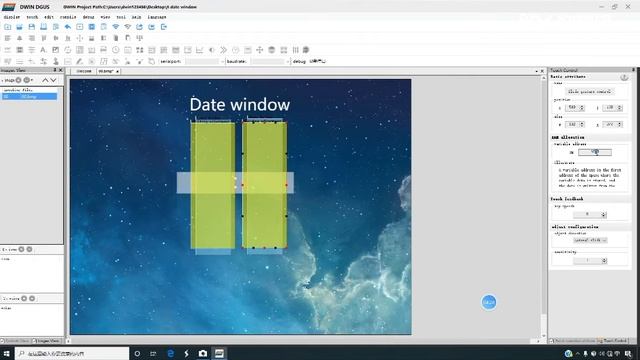The height and width of the screenshot is (360, 640).
Task: Open Task View from the taskbar
Action: coord(153,353)
